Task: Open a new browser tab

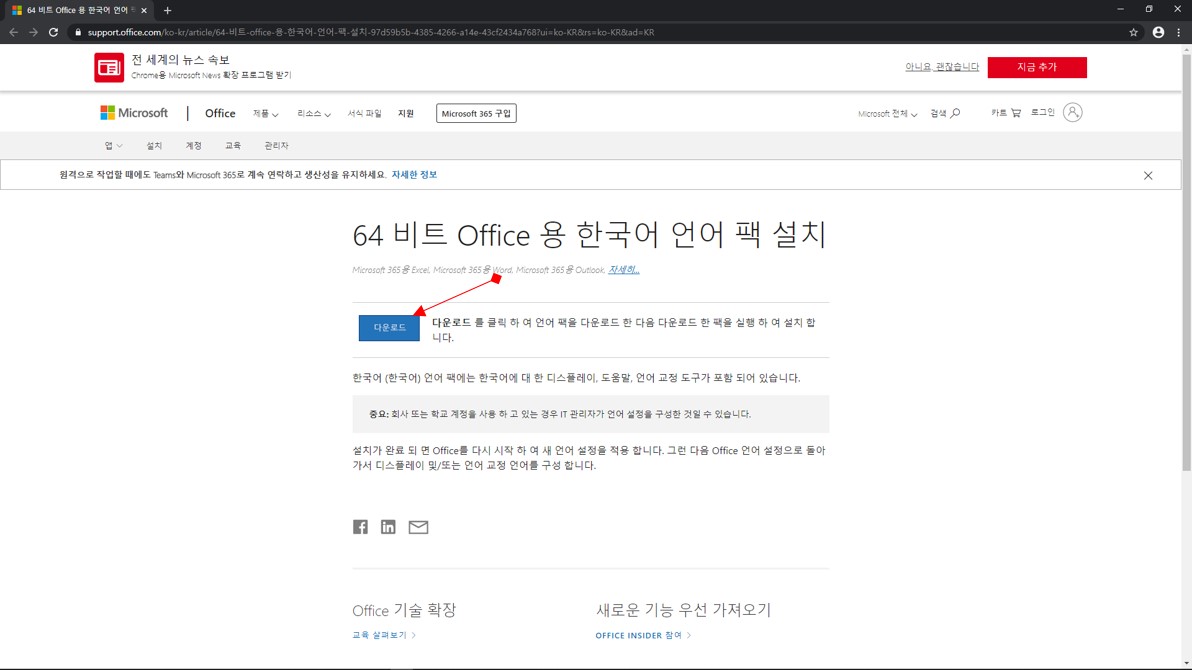Action: pyautogui.click(x=167, y=11)
